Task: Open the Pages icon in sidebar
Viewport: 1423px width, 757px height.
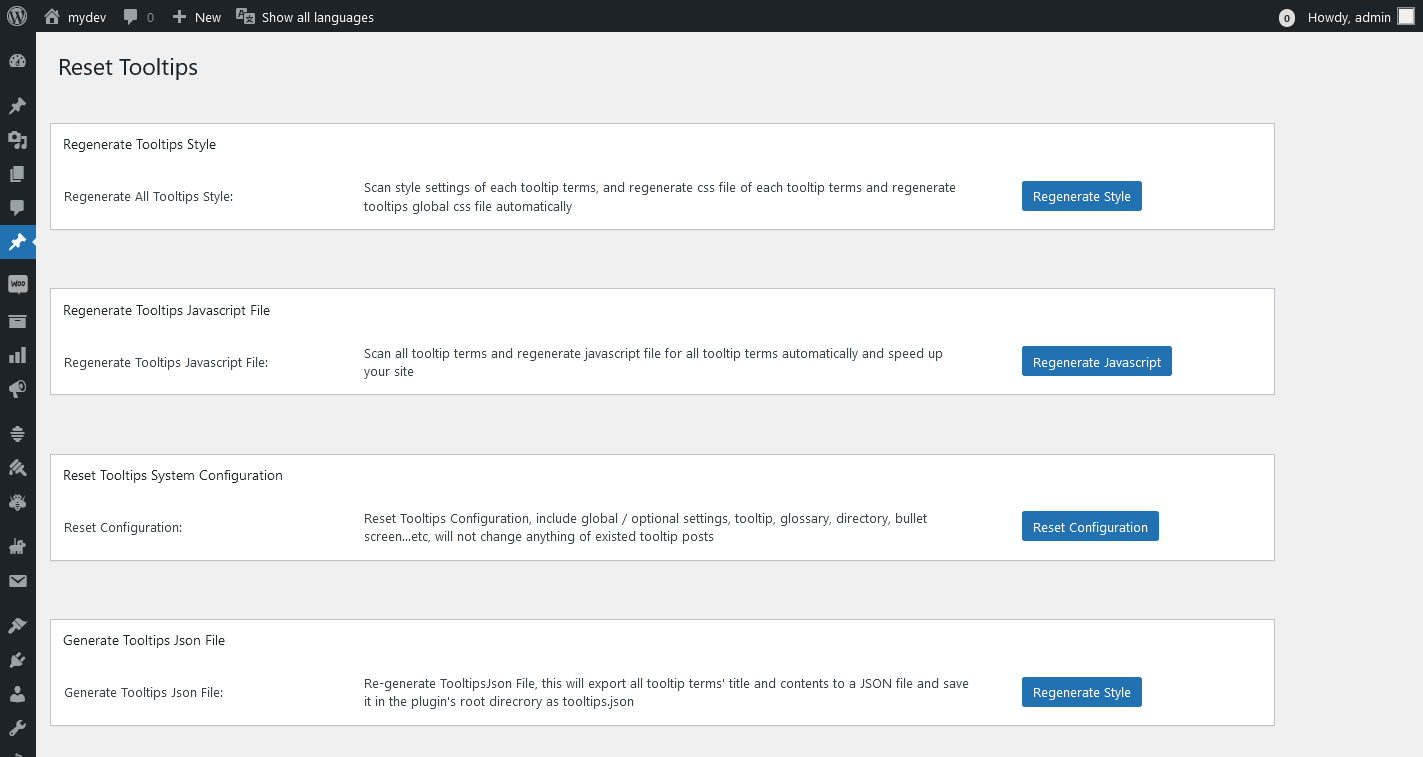Action: 17,174
